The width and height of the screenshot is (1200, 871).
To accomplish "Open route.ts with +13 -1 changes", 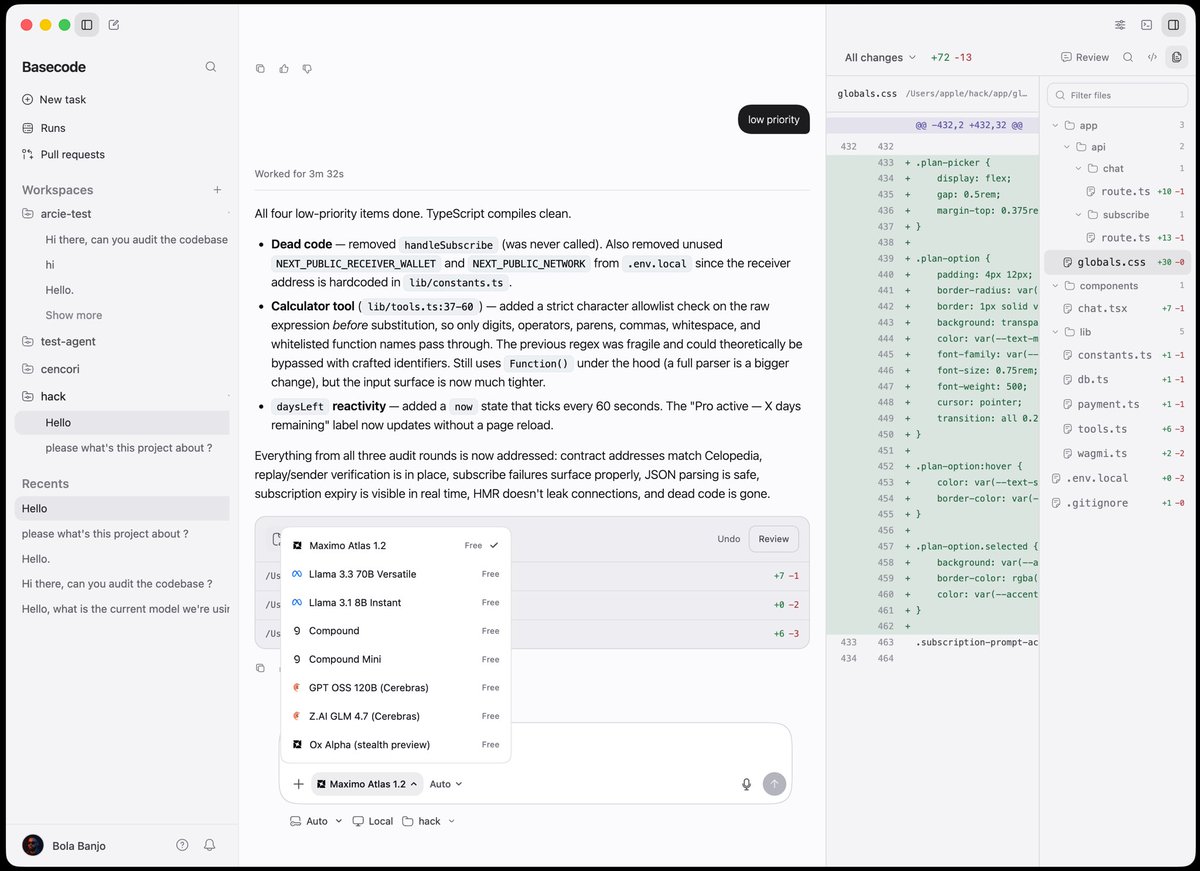I will point(1125,238).
